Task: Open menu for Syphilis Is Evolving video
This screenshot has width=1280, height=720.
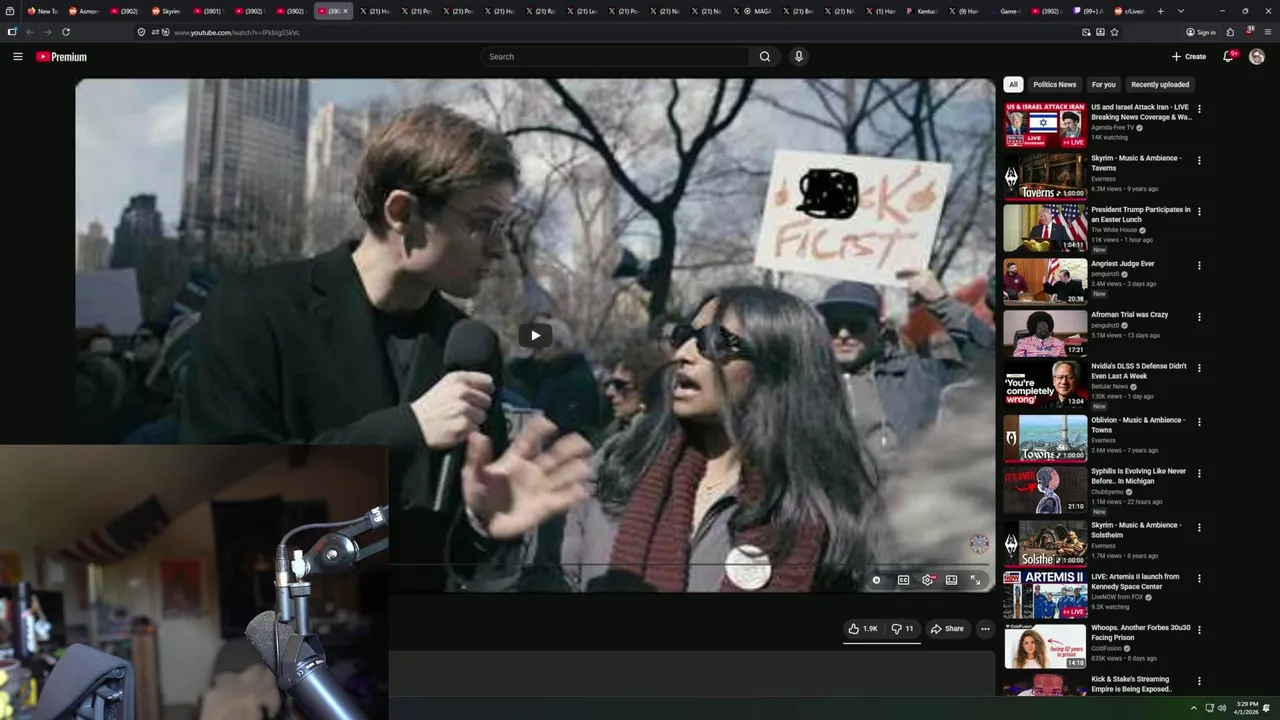Action: [1199, 473]
